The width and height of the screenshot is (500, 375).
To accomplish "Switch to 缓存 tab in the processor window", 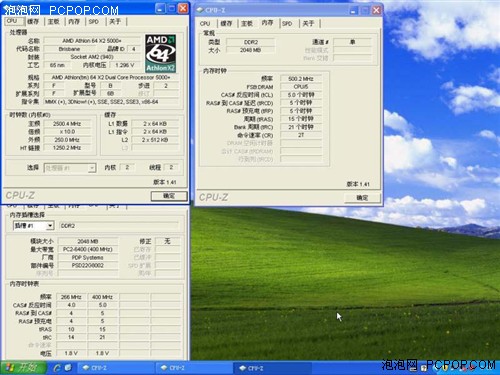I will [33, 21].
